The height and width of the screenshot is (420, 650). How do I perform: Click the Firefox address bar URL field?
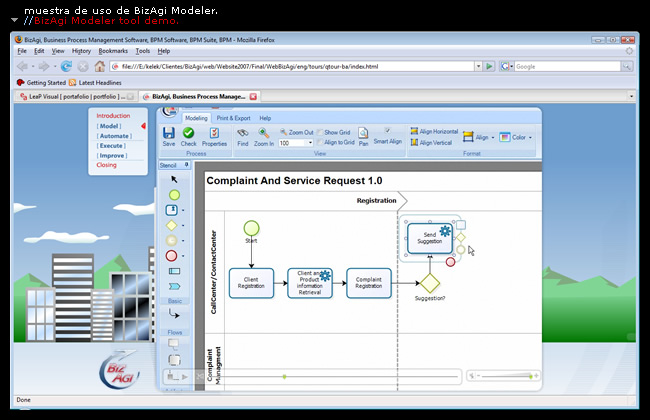pos(280,66)
